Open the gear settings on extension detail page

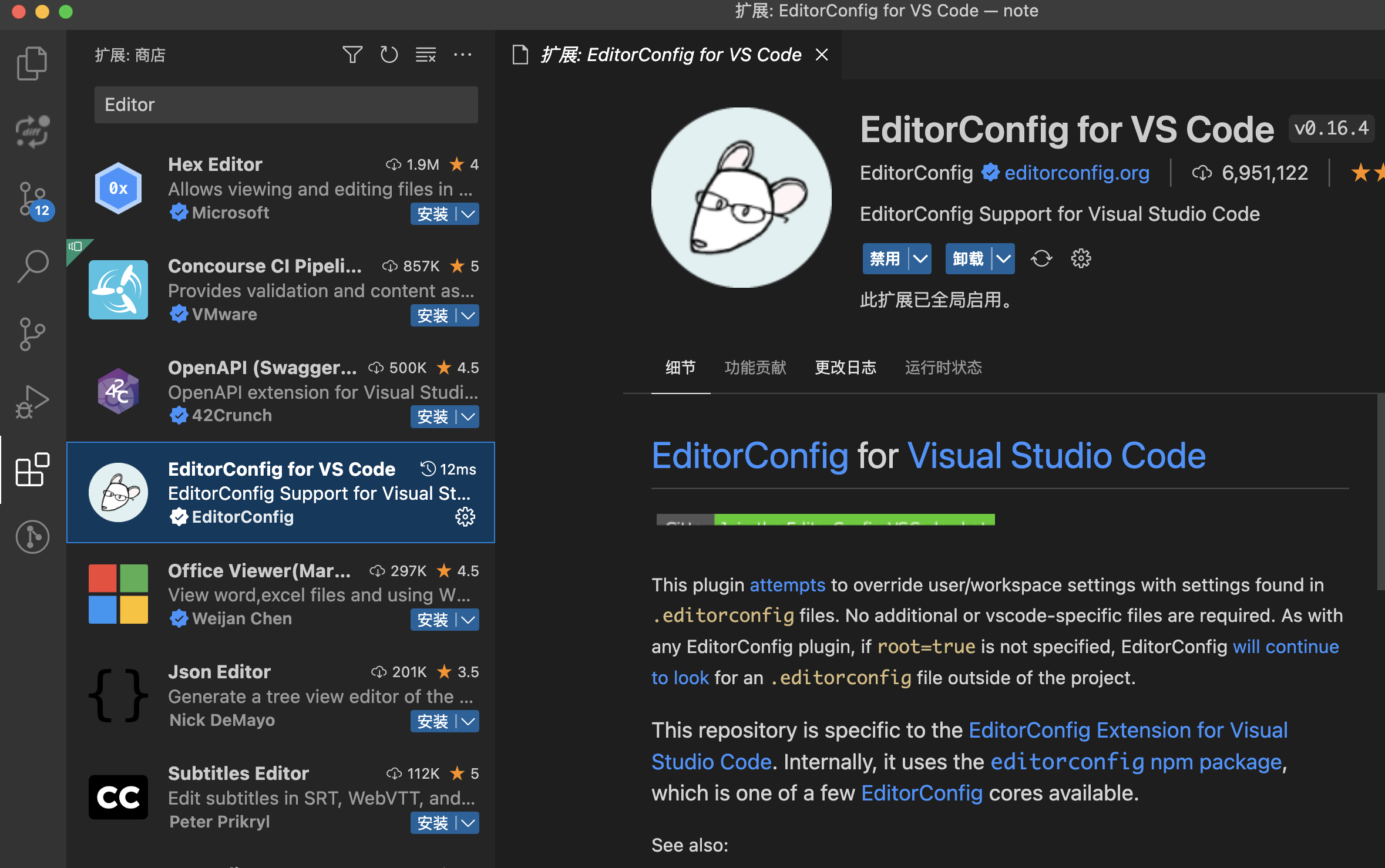click(x=1081, y=259)
